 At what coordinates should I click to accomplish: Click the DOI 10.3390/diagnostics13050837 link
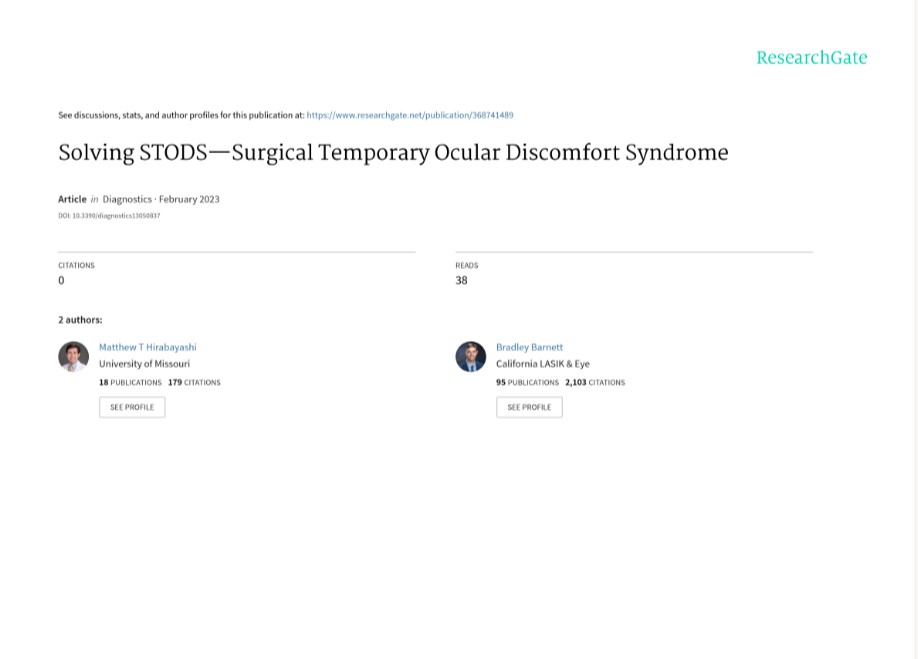109,215
